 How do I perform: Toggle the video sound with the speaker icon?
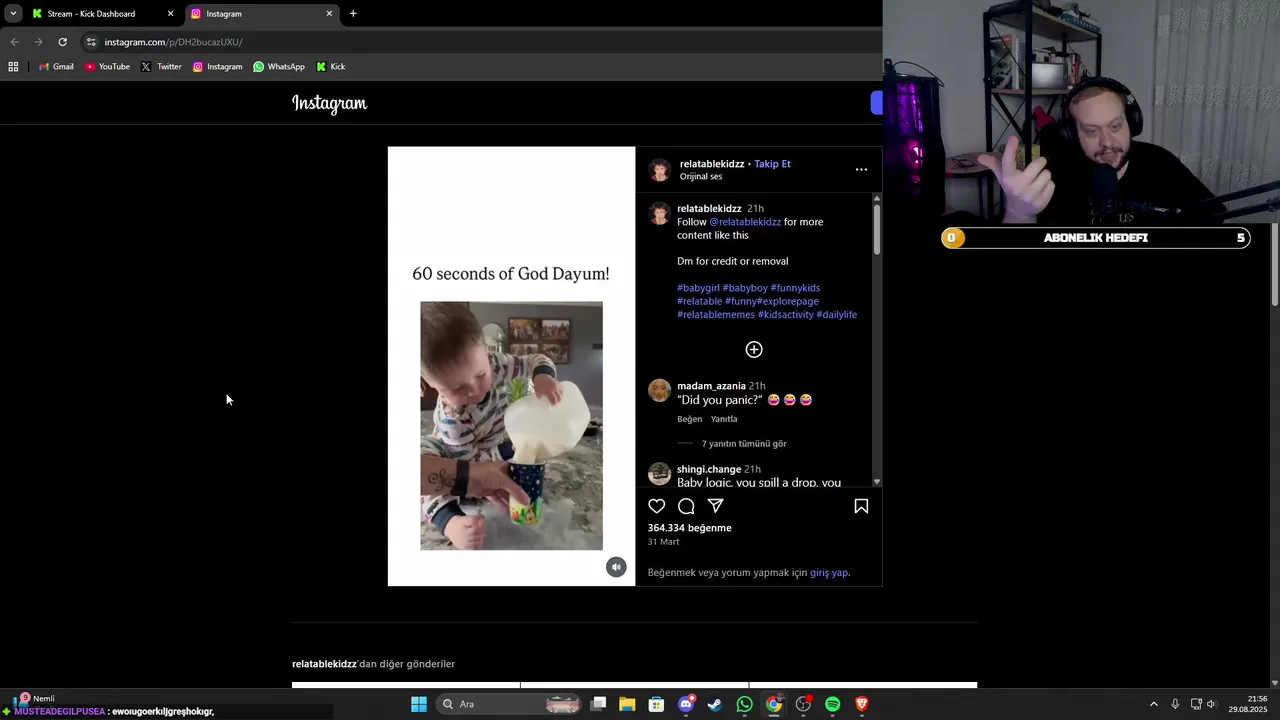tap(616, 567)
